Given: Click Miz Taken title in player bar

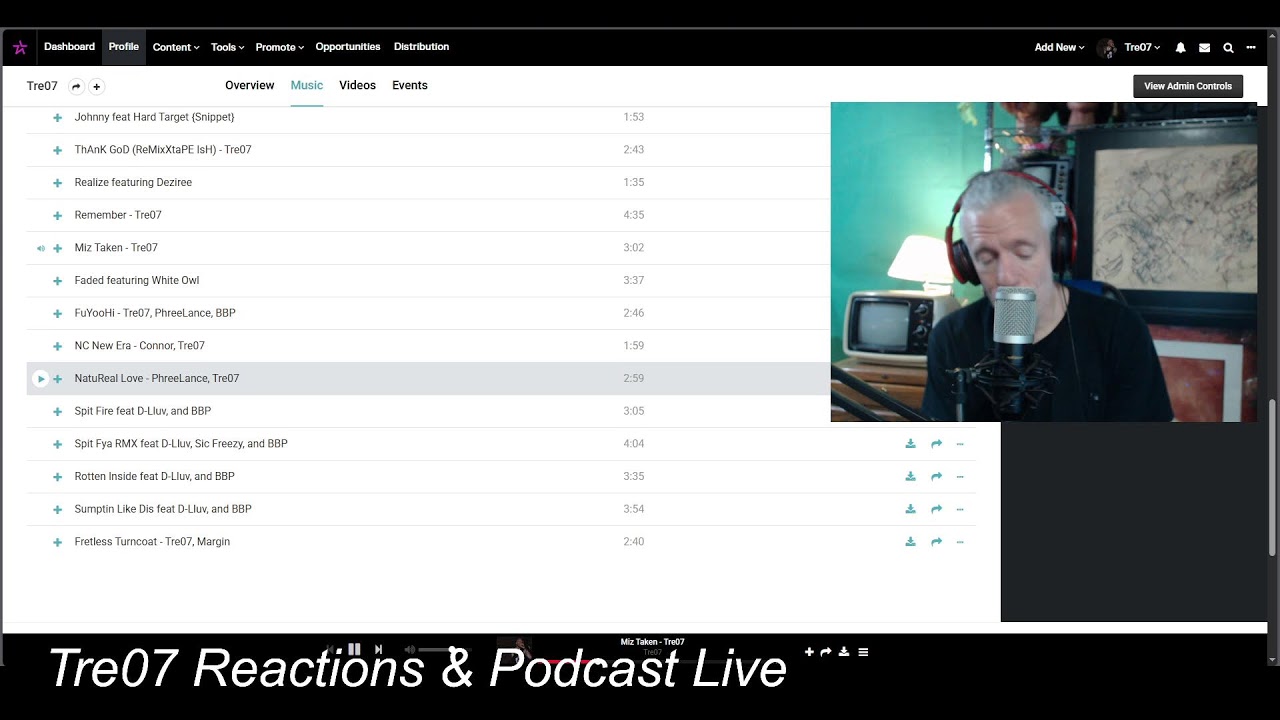Looking at the screenshot, I should 652,642.
